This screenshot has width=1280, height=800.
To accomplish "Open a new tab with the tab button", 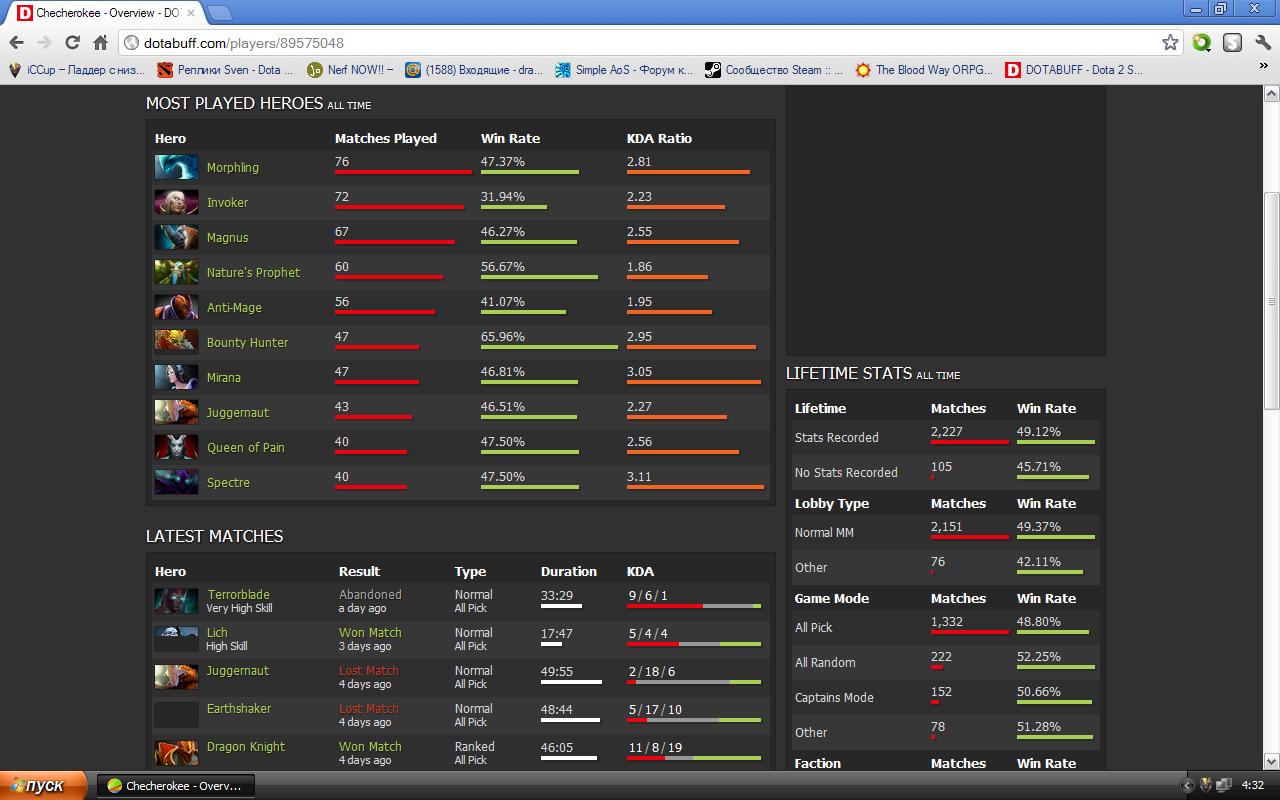I will (219, 13).
